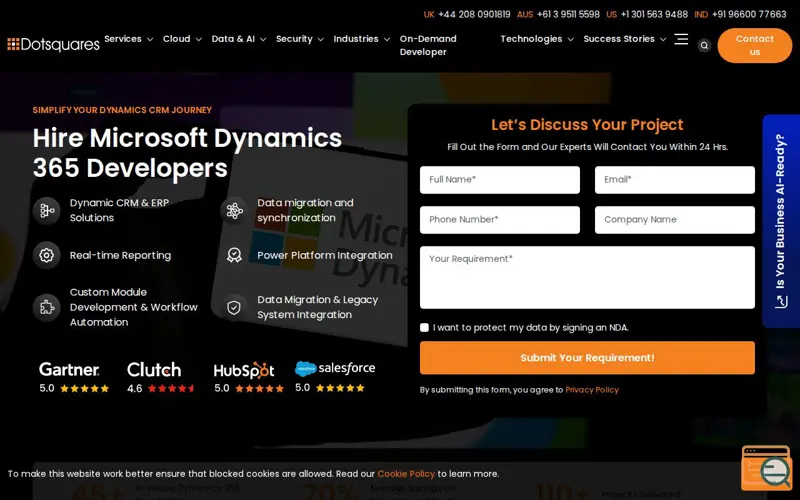Focus the Email field
The image size is (800, 500).
675,180
